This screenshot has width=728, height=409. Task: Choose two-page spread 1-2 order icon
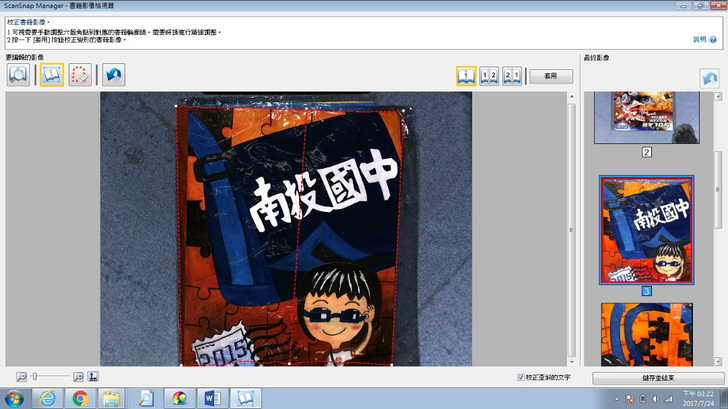pos(489,76)
